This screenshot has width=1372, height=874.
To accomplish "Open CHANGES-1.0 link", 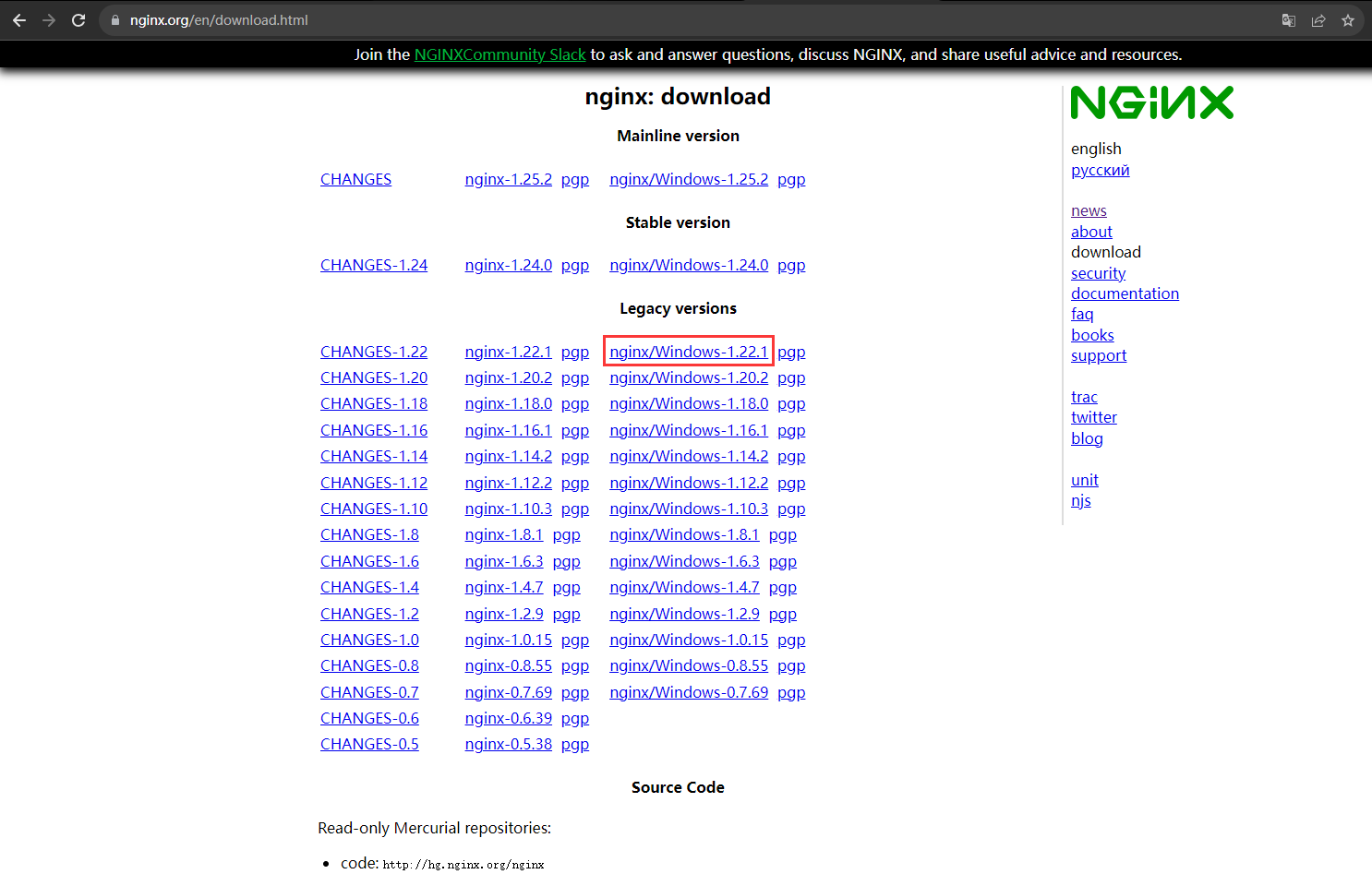I will click(369, 640).
